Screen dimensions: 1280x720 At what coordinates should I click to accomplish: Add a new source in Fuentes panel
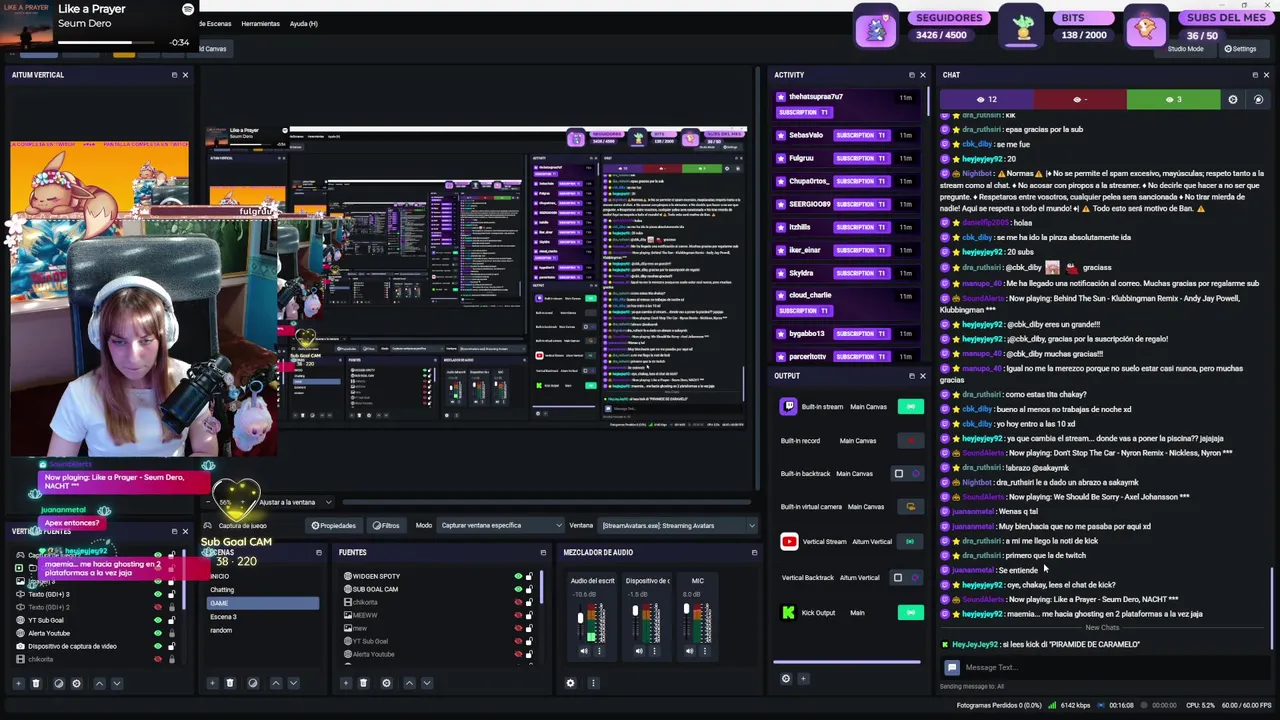tap(346, 683)
